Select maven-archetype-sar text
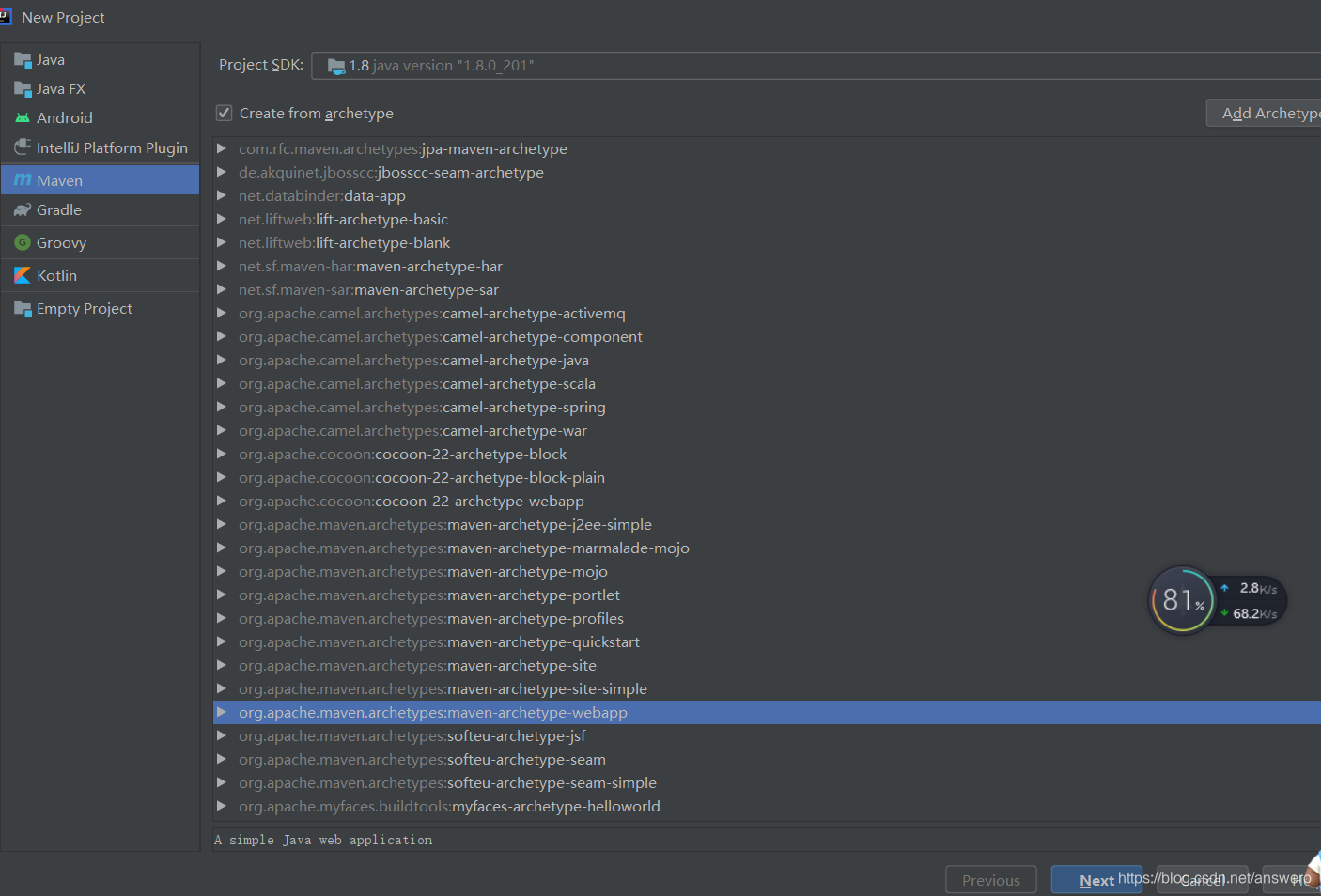1321x896 pixels. coord(427,289)
